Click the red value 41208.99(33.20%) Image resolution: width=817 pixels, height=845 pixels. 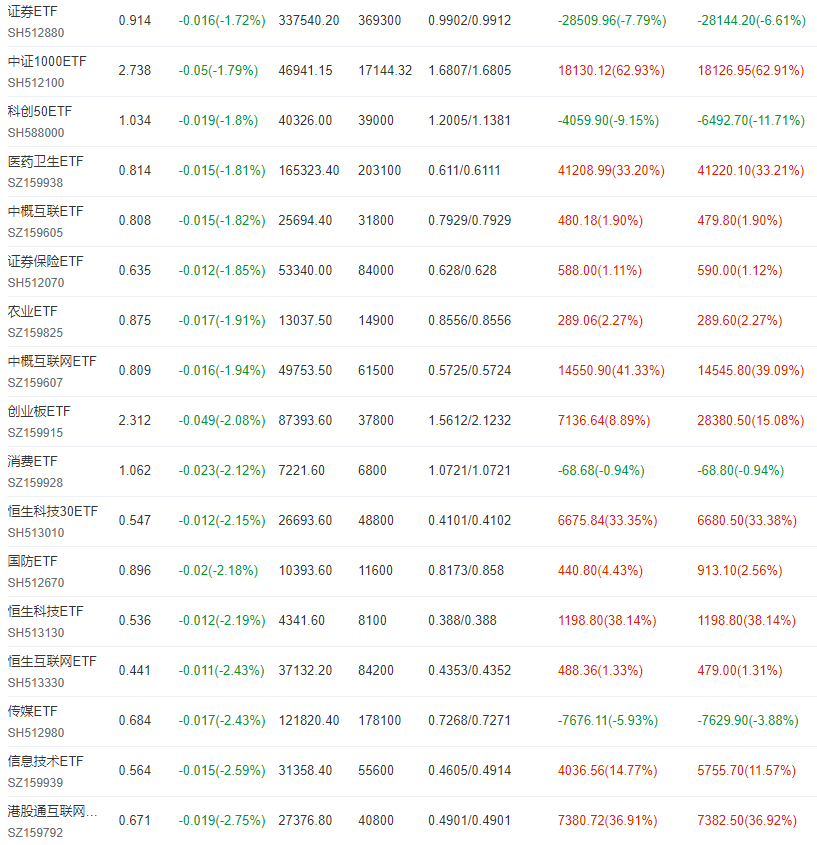point(610,170)
